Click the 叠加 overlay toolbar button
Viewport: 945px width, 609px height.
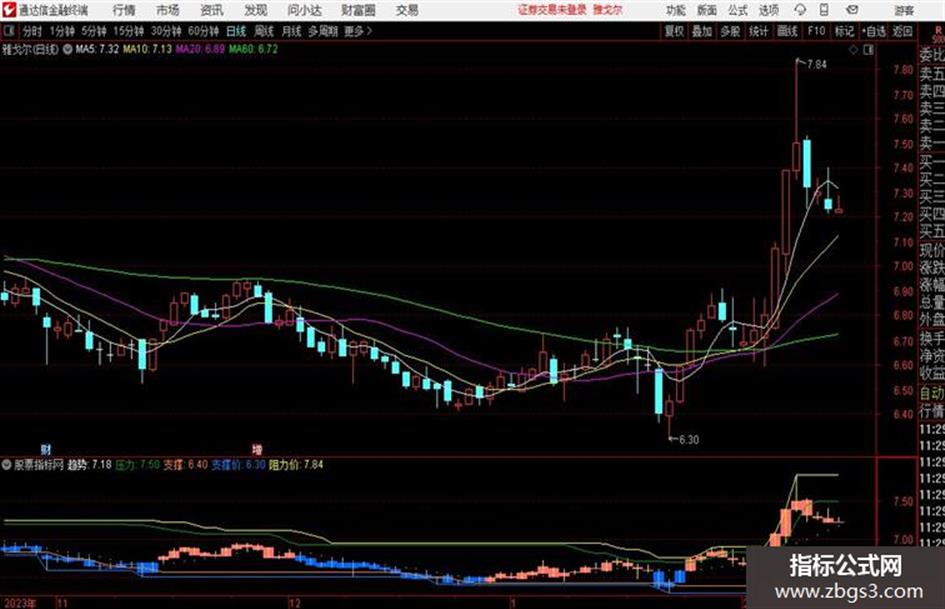[702, 31]
